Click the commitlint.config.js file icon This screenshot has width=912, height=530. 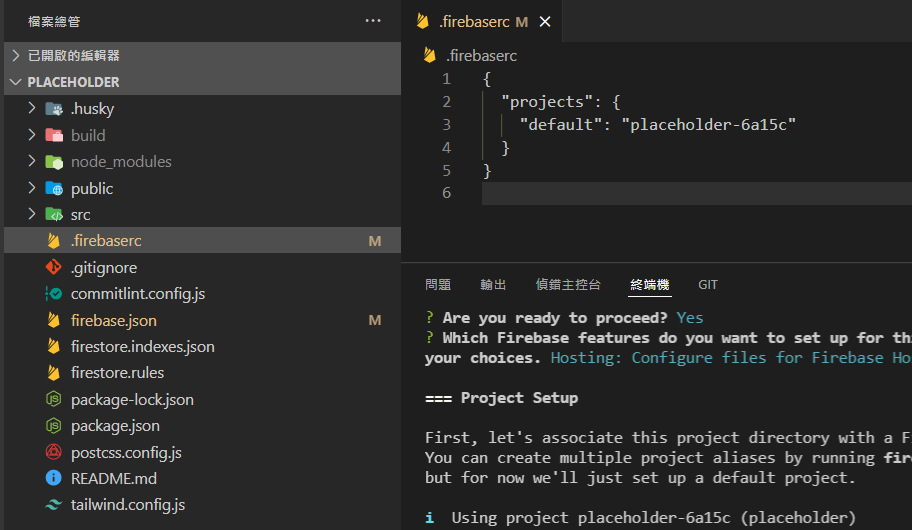point(54,294)
